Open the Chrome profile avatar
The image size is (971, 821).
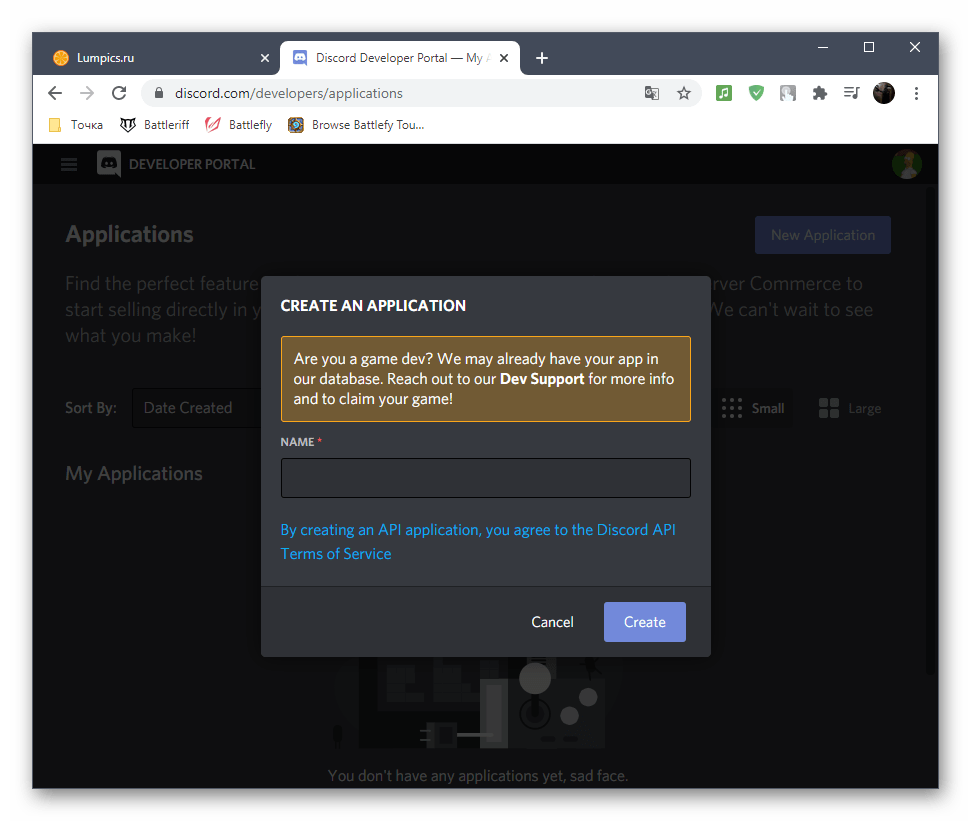tap(884, 93)
